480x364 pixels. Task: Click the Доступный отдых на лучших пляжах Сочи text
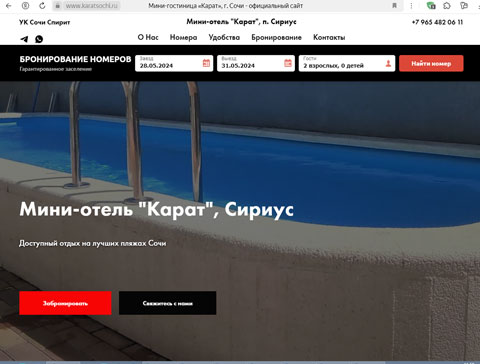pos(92,243)
